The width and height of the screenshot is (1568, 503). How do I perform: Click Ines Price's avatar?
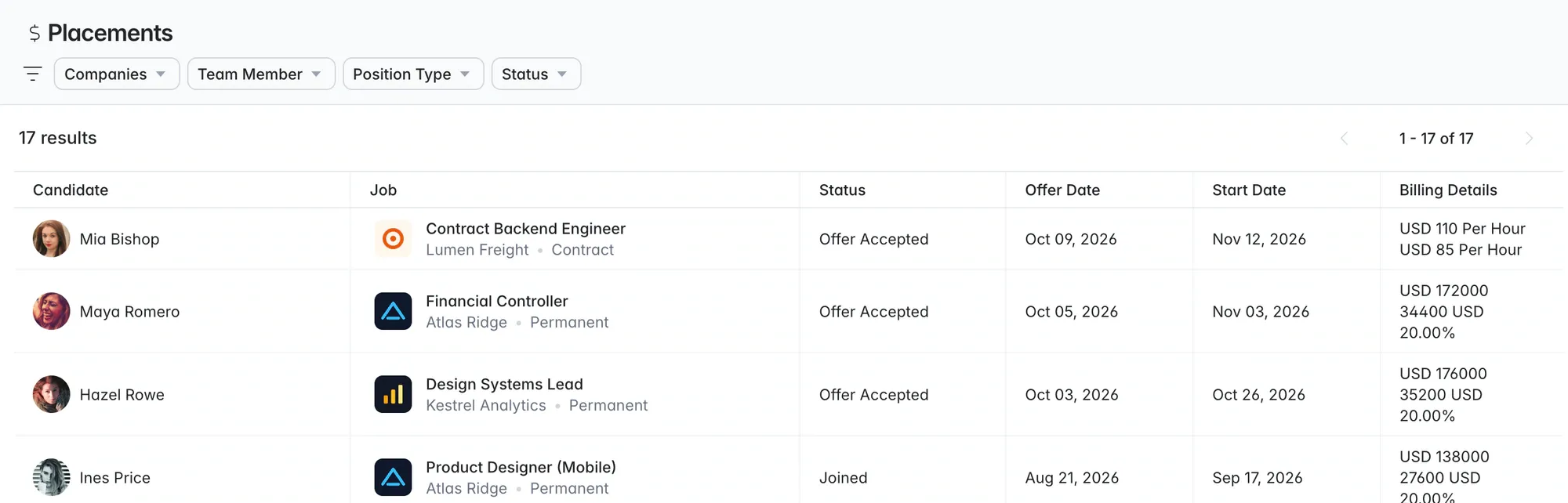(x=51, y=477)
